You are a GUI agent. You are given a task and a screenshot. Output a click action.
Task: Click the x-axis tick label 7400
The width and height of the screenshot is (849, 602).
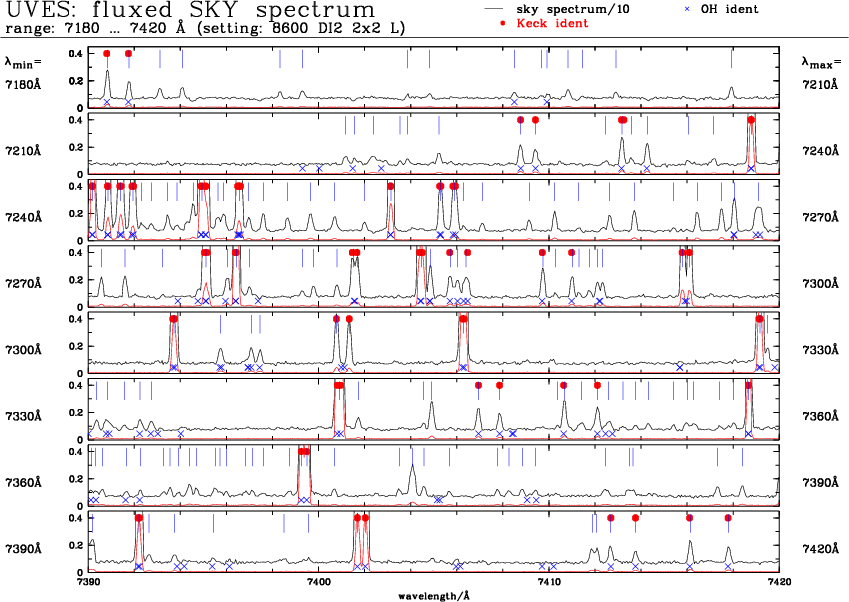[x=318, y=582]
